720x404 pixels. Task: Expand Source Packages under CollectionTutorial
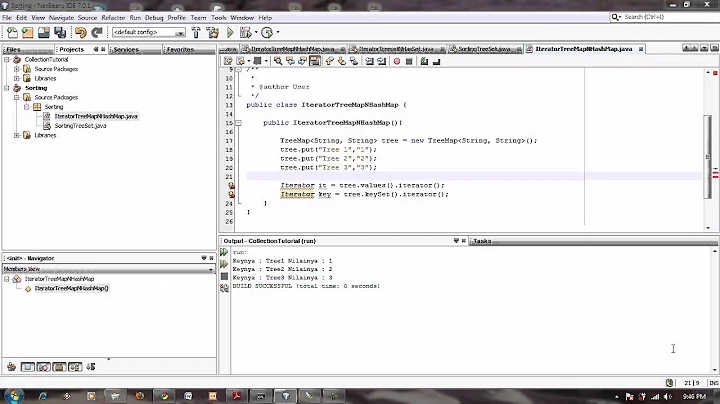tap(17, 69)
